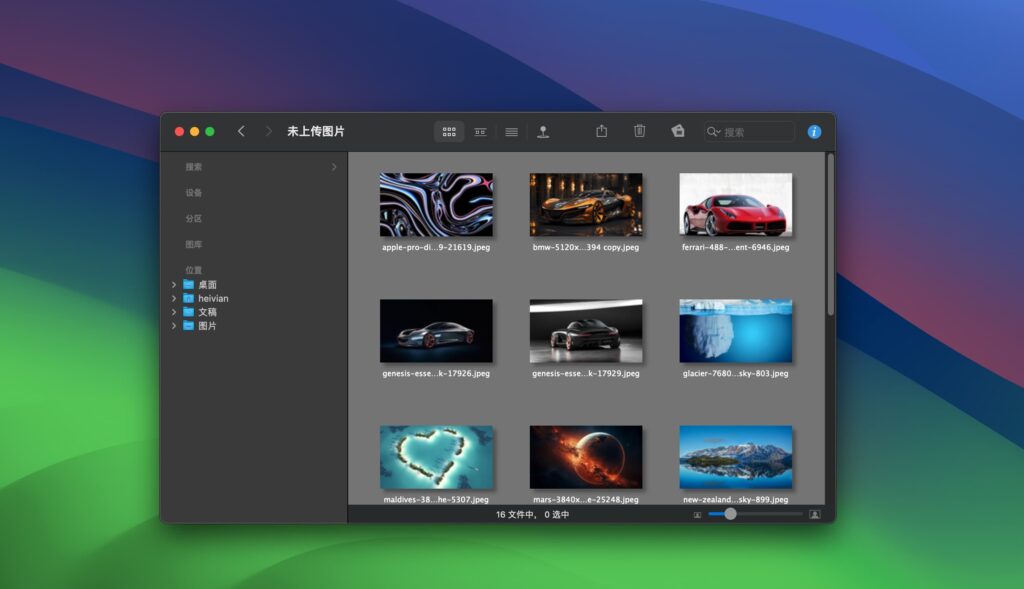Screen dimensions: 1024x589
Task: Adjust the zoom slider at the bottom
Action: pos(730,514)
